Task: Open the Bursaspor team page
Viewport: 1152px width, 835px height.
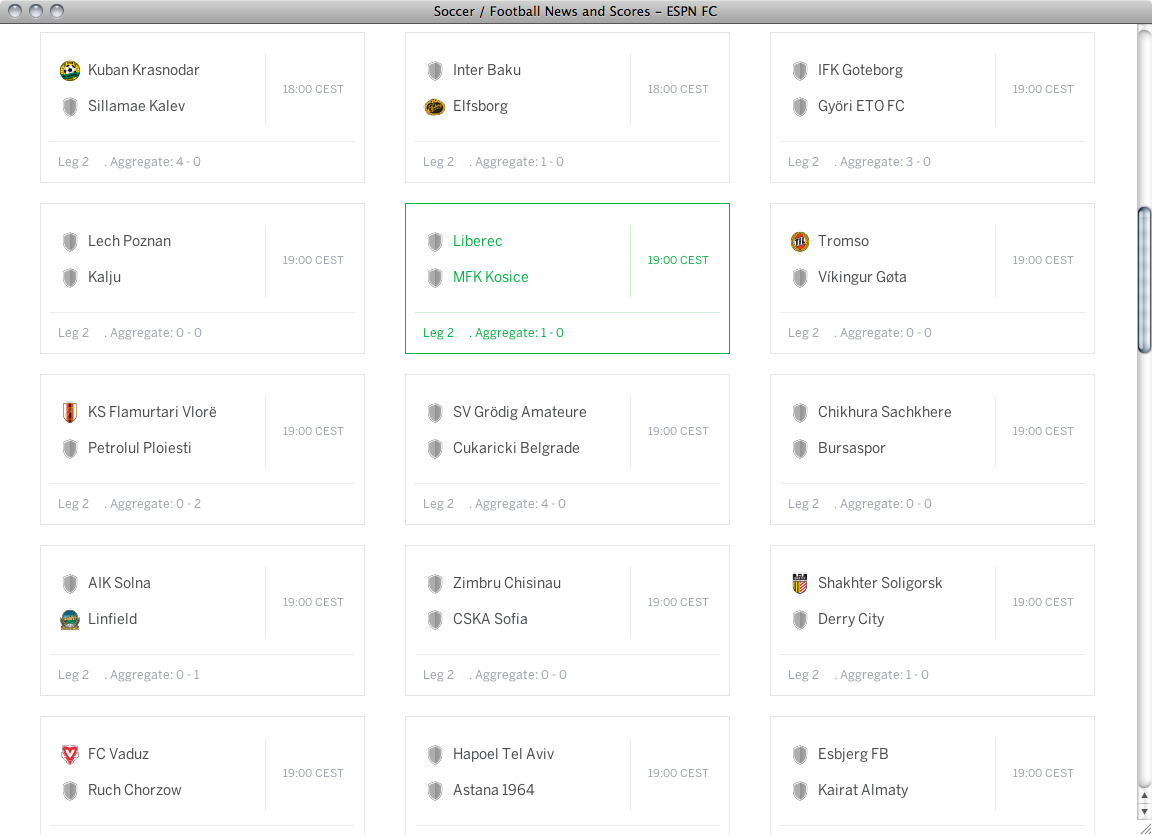Action: [851, 448]
